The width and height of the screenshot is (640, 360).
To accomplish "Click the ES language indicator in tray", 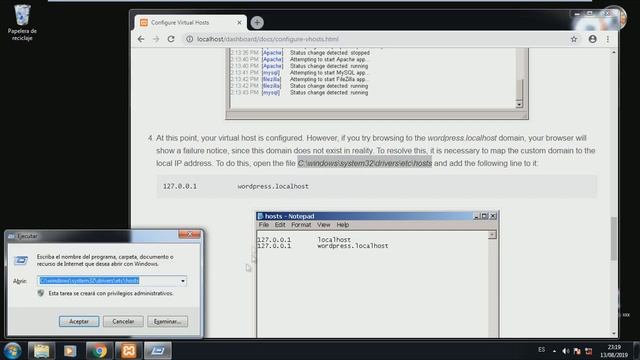I will tap(541, 350).
